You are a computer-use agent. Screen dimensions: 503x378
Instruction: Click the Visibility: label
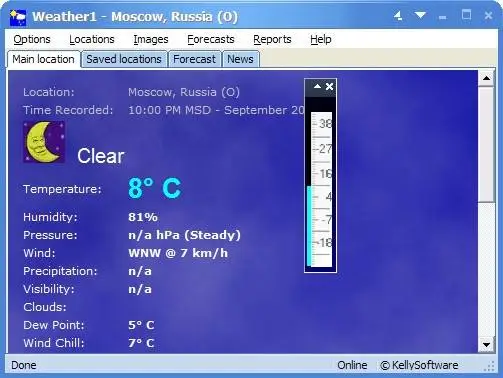[49, 289]
